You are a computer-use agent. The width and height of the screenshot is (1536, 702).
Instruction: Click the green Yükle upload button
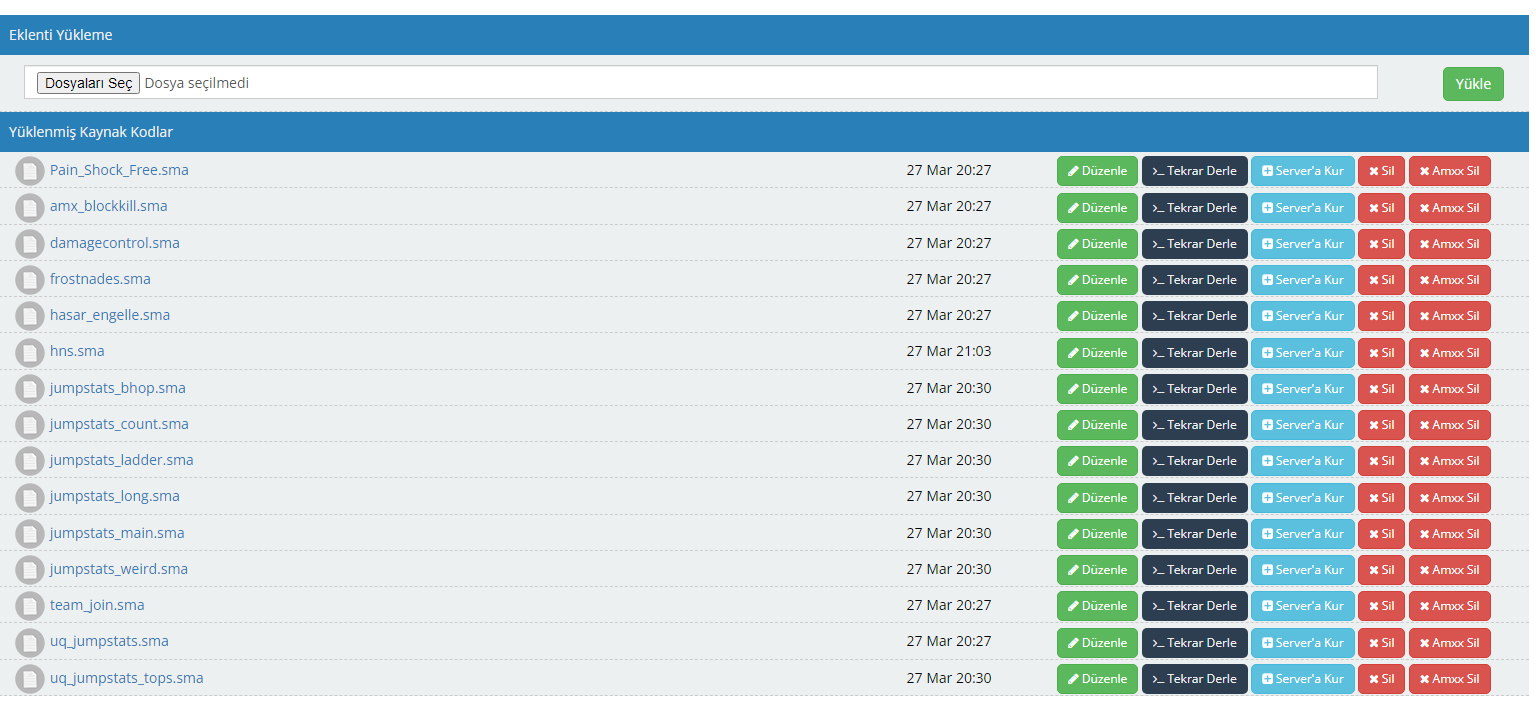click(1473, 84)
